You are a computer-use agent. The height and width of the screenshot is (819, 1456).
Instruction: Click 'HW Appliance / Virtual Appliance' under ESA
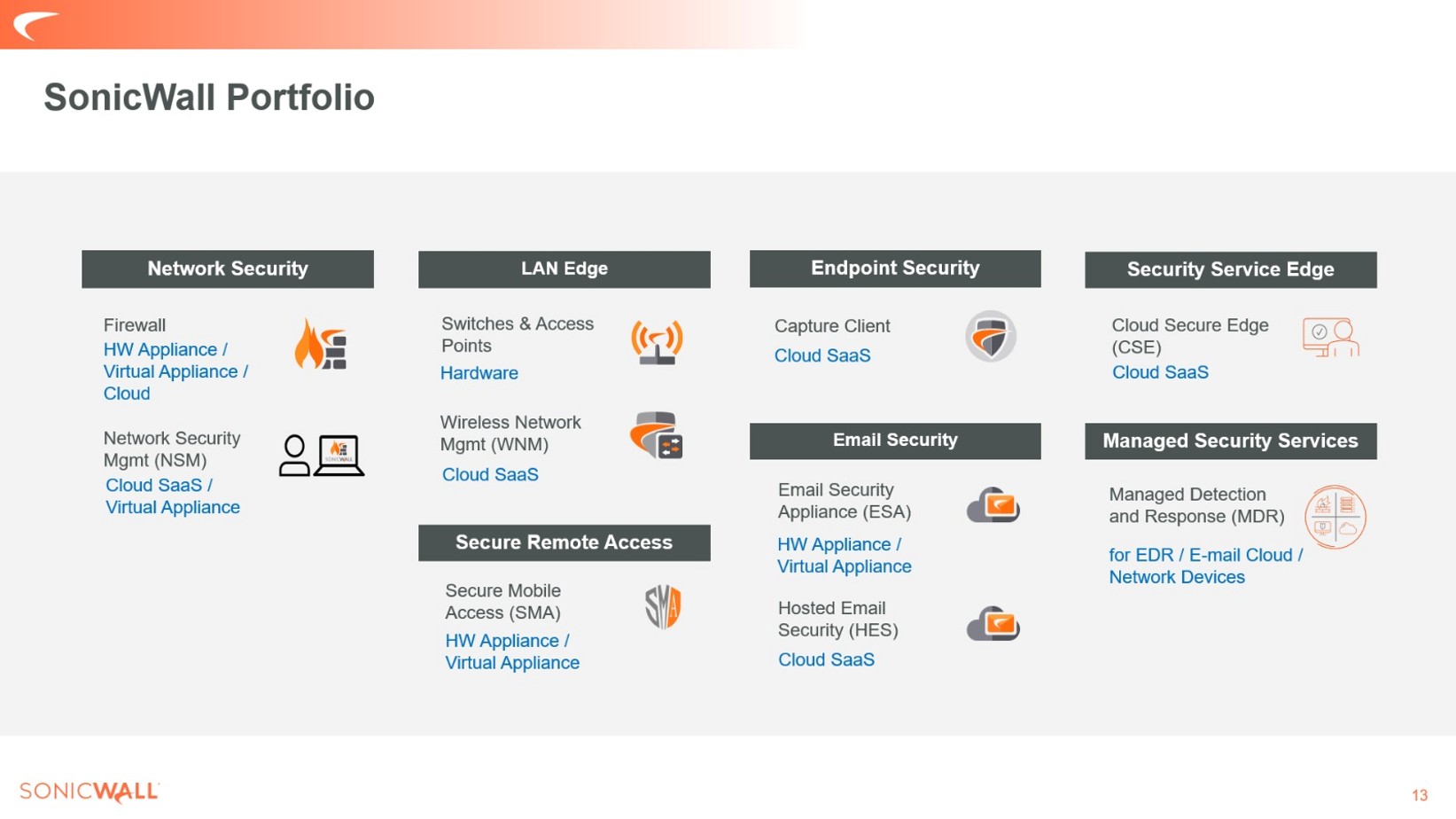845,555
